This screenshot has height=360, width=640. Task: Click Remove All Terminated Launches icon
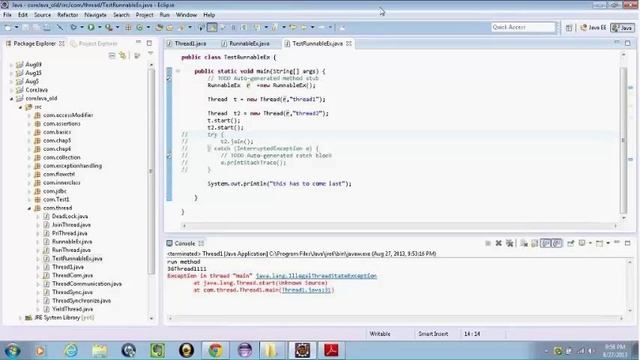click(509, 243)
